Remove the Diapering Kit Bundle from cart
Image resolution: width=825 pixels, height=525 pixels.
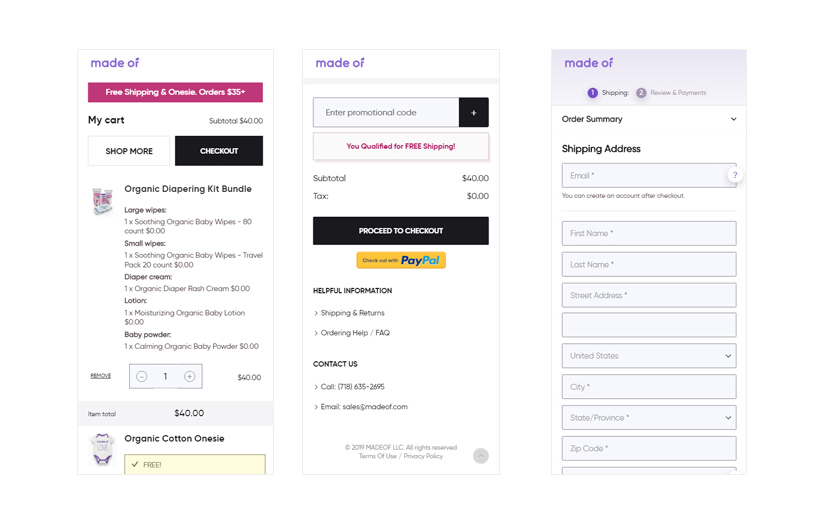coord(101,376)
